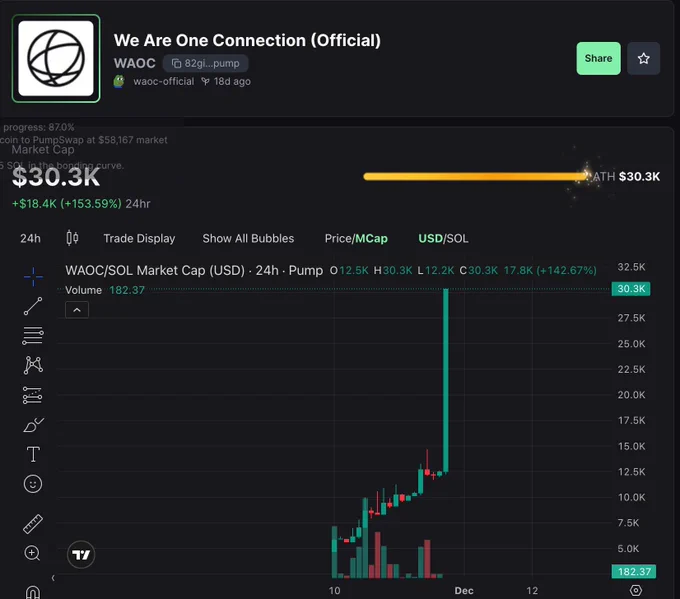Open the 24h interval selector
This screenshot has width=680, height=599.
pos(30,239)
